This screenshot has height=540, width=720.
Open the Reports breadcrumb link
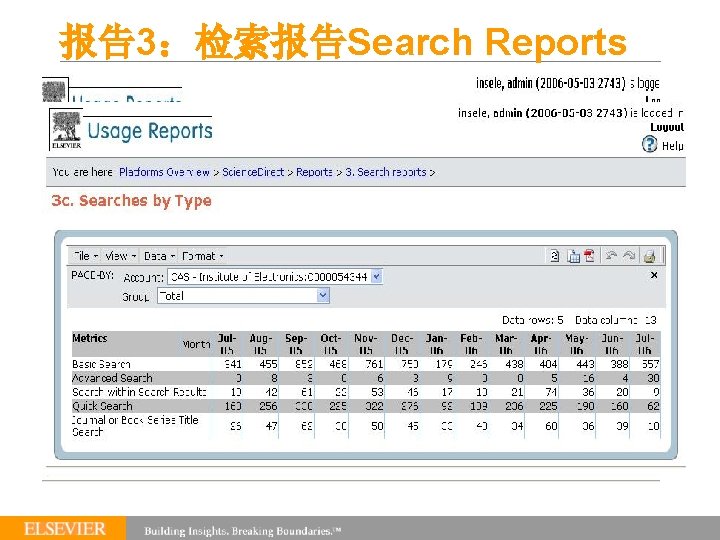click(x=314, y=172)
